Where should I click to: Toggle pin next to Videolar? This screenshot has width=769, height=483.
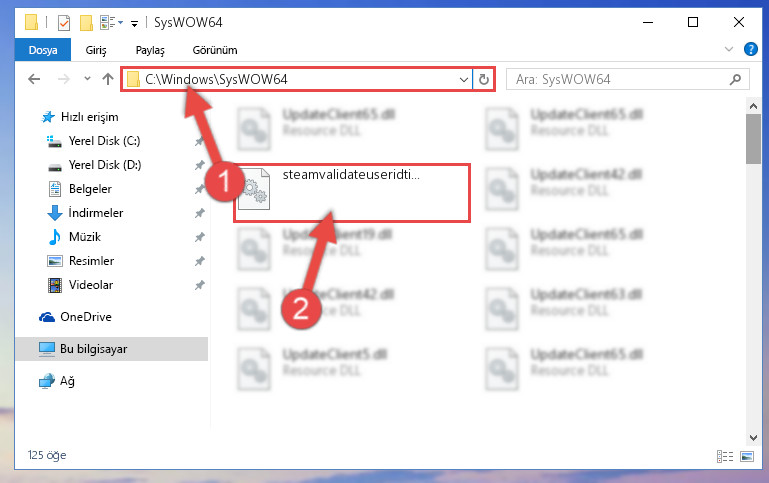tap(199, 285)
